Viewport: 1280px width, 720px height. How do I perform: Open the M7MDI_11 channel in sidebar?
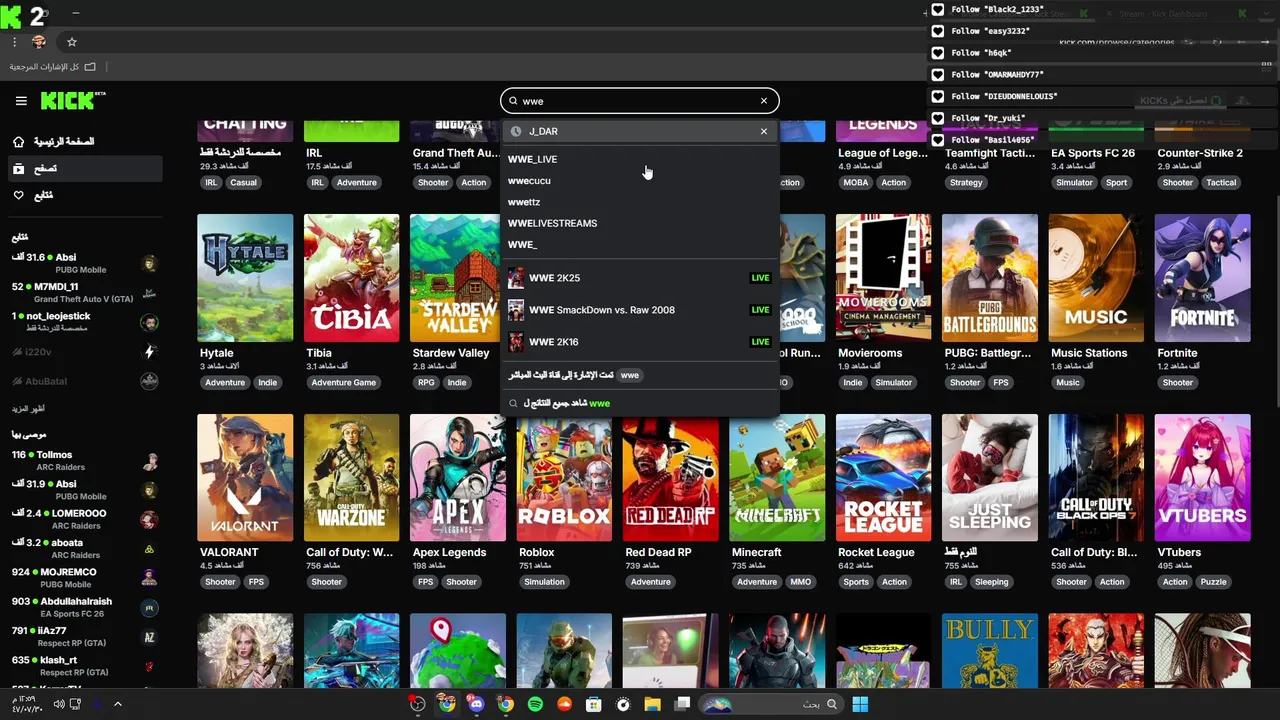(x=85, y=292)
